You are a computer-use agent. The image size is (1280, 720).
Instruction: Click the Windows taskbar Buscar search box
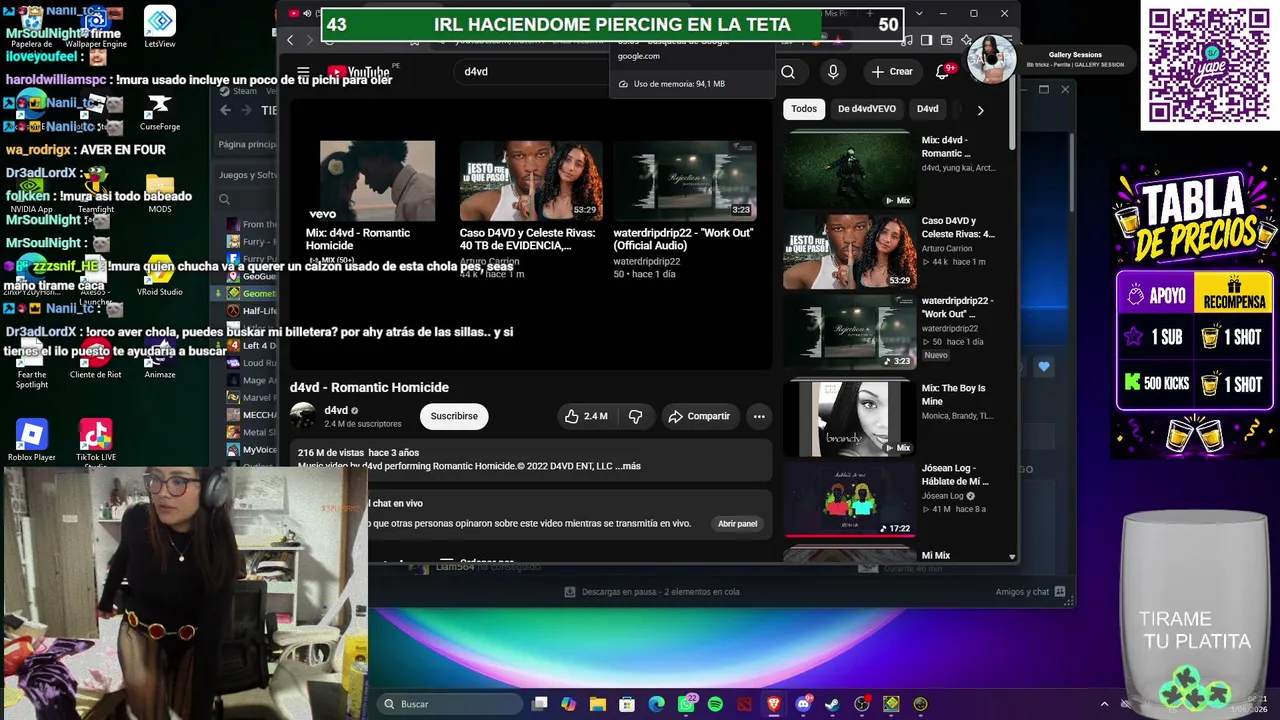coord(450,704)
